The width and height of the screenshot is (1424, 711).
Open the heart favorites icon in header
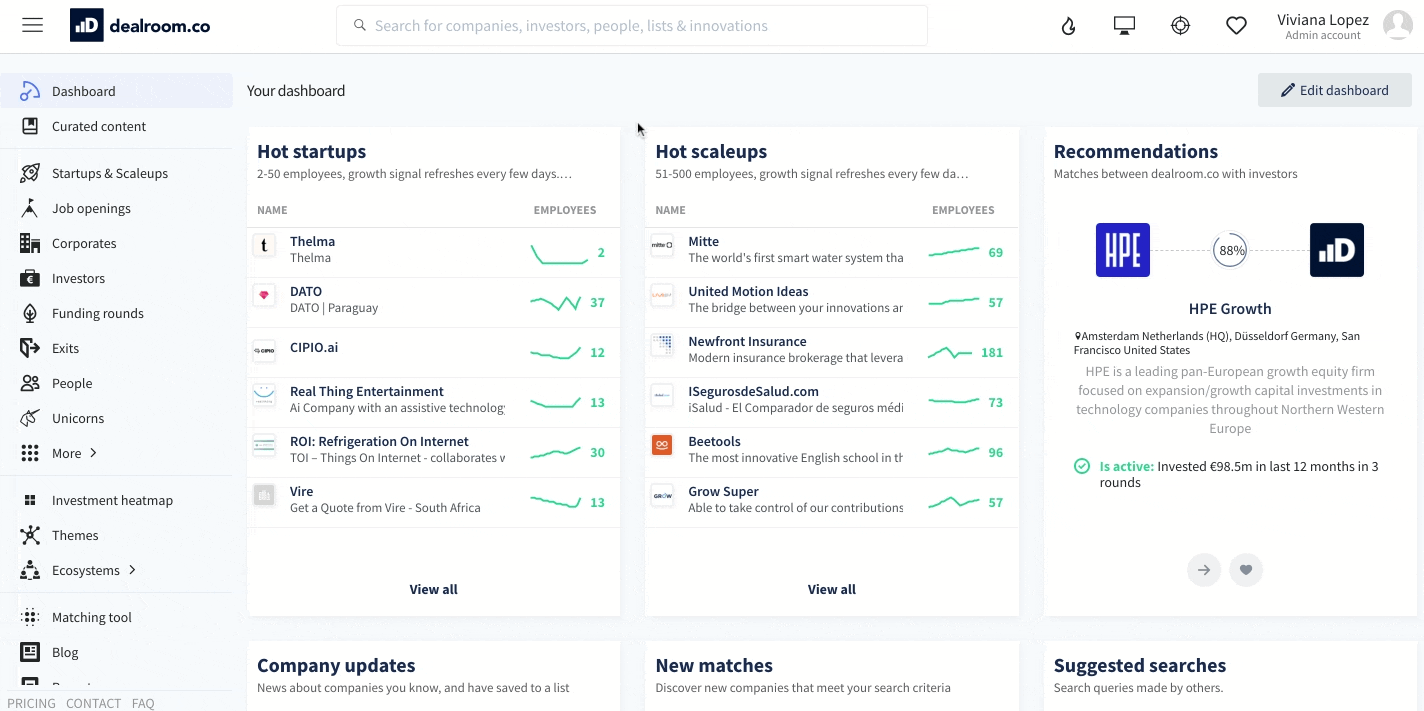(1237, 26)
